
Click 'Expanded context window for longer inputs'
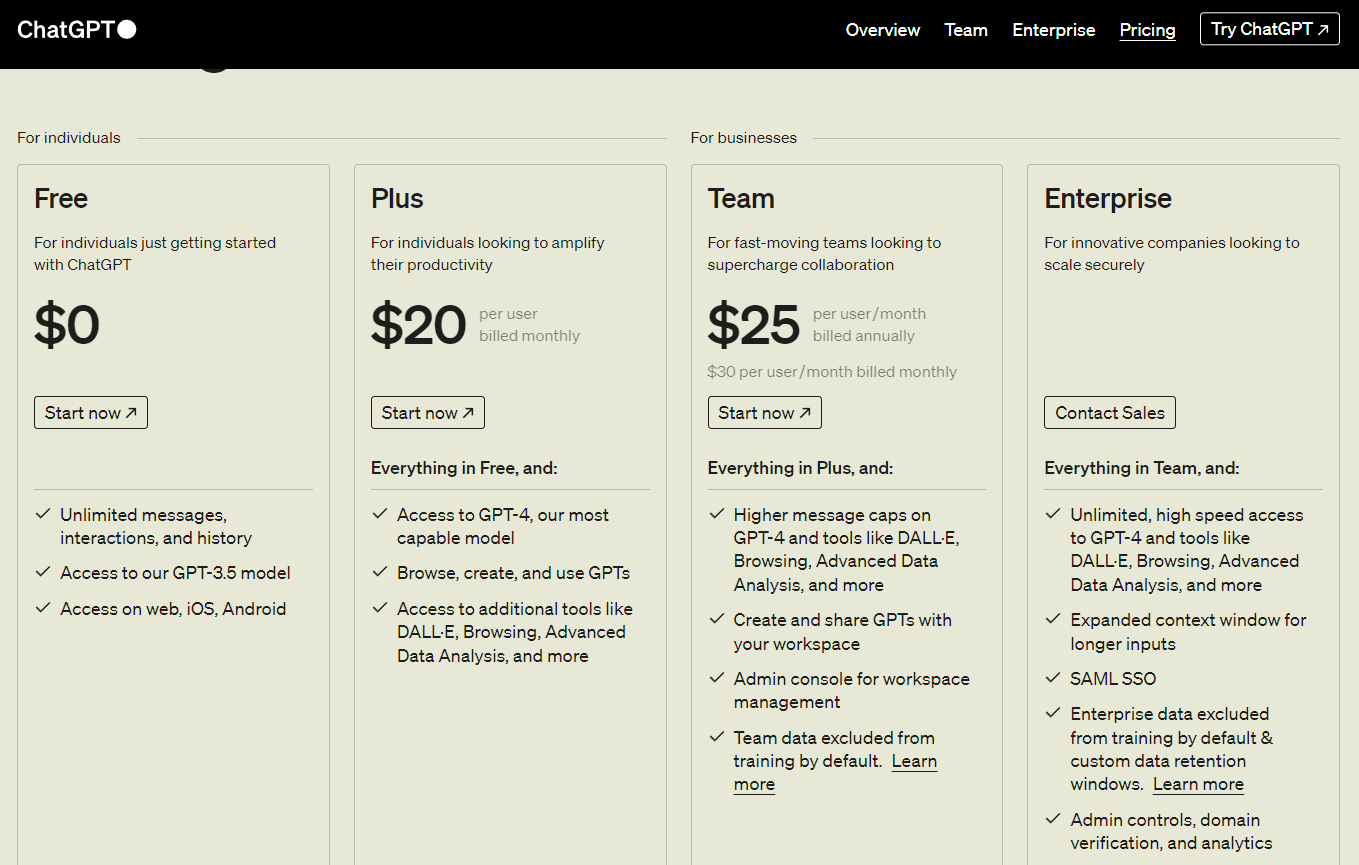pos(1188,631)
